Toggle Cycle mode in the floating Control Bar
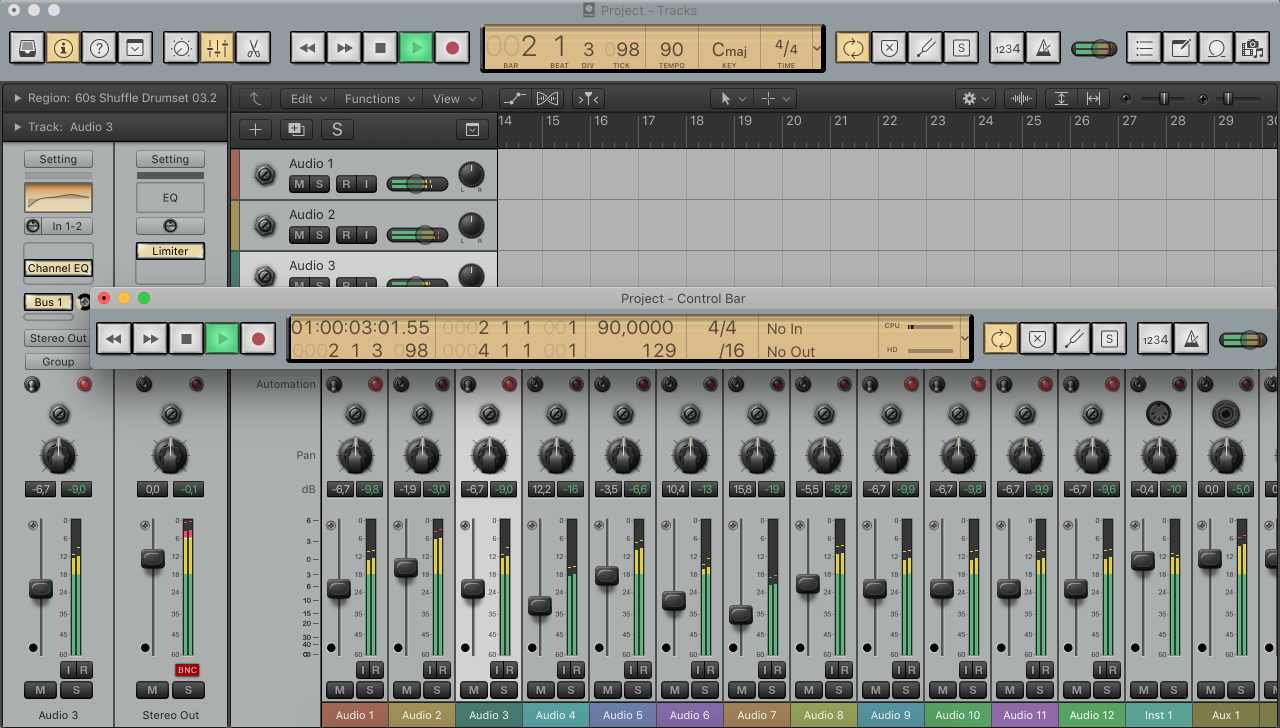This screenshot has width=1280, height=728. (x=1000, y=339)
